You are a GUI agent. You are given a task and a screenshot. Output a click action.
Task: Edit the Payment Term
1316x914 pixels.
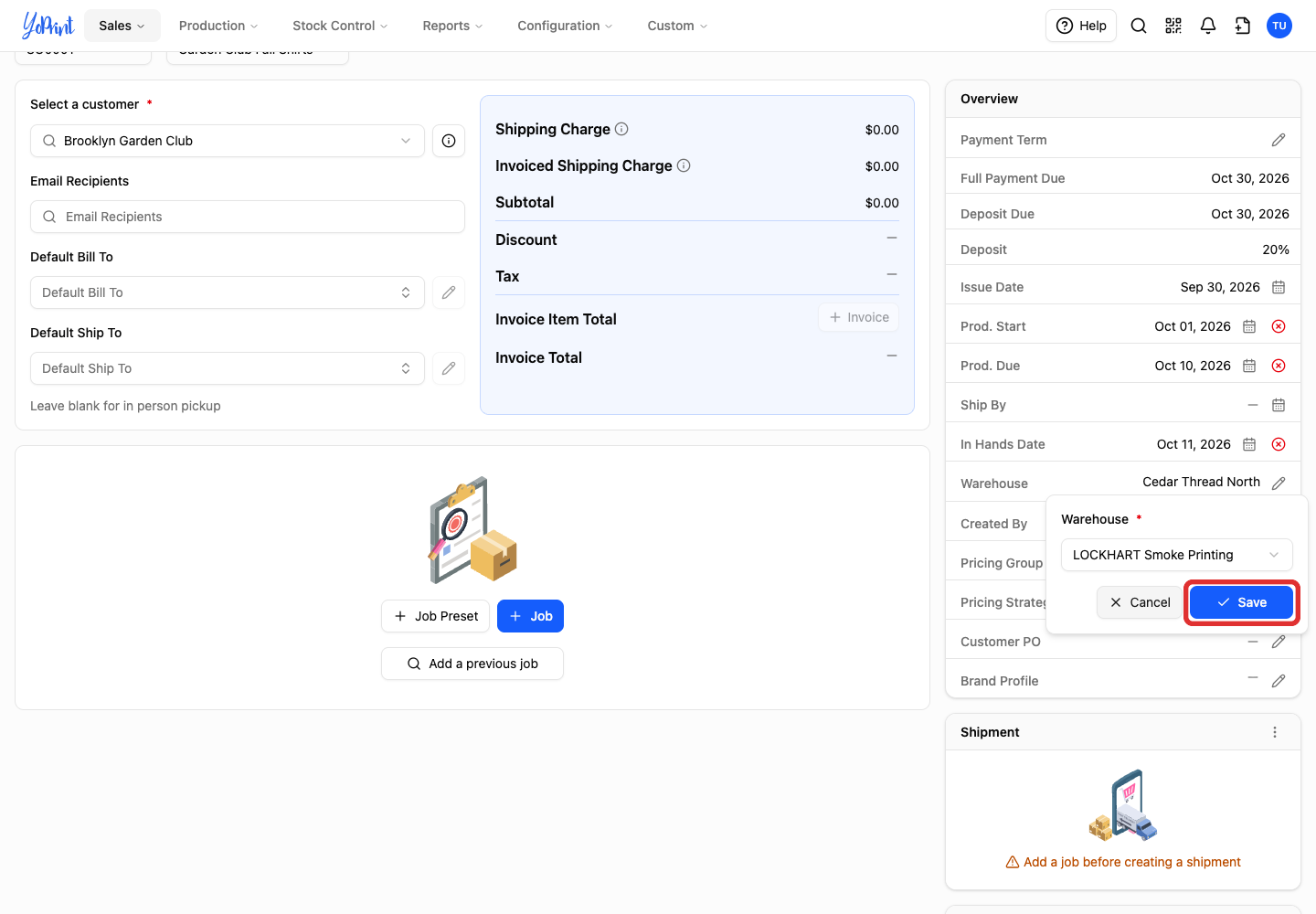1279,140
